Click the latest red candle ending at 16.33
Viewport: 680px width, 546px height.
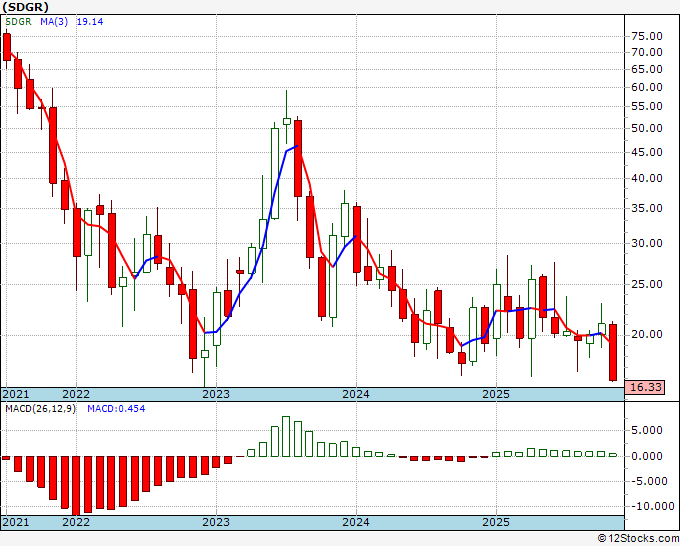pos(613,353)
